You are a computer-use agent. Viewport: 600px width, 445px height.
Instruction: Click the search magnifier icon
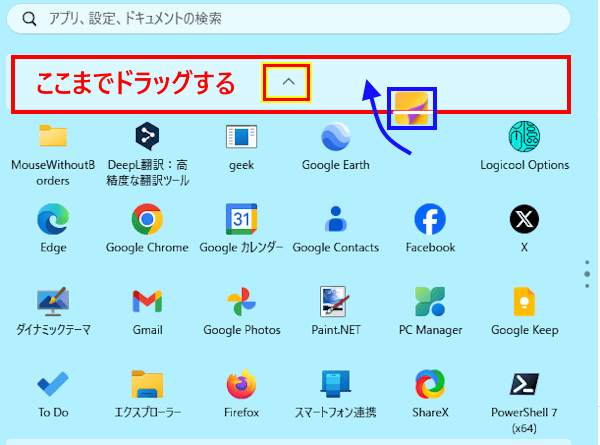tap(29, 18)
